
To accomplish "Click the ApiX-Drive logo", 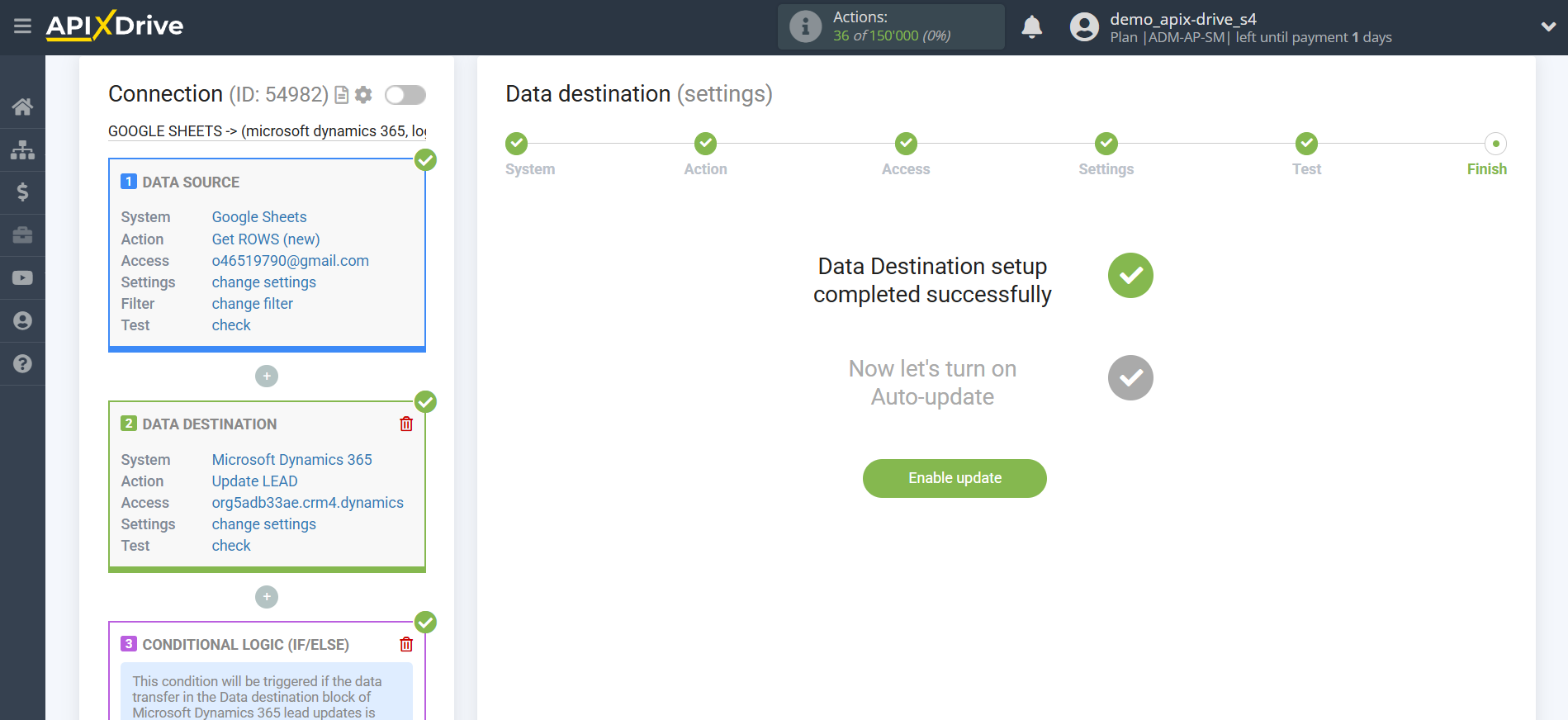I will [115, 26].
